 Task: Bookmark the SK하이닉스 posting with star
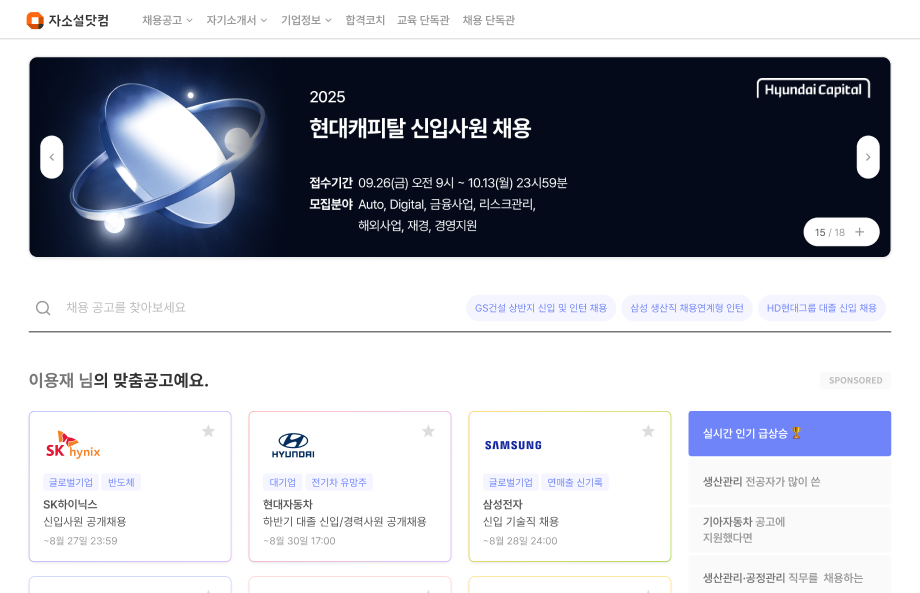tap(208, 431)
